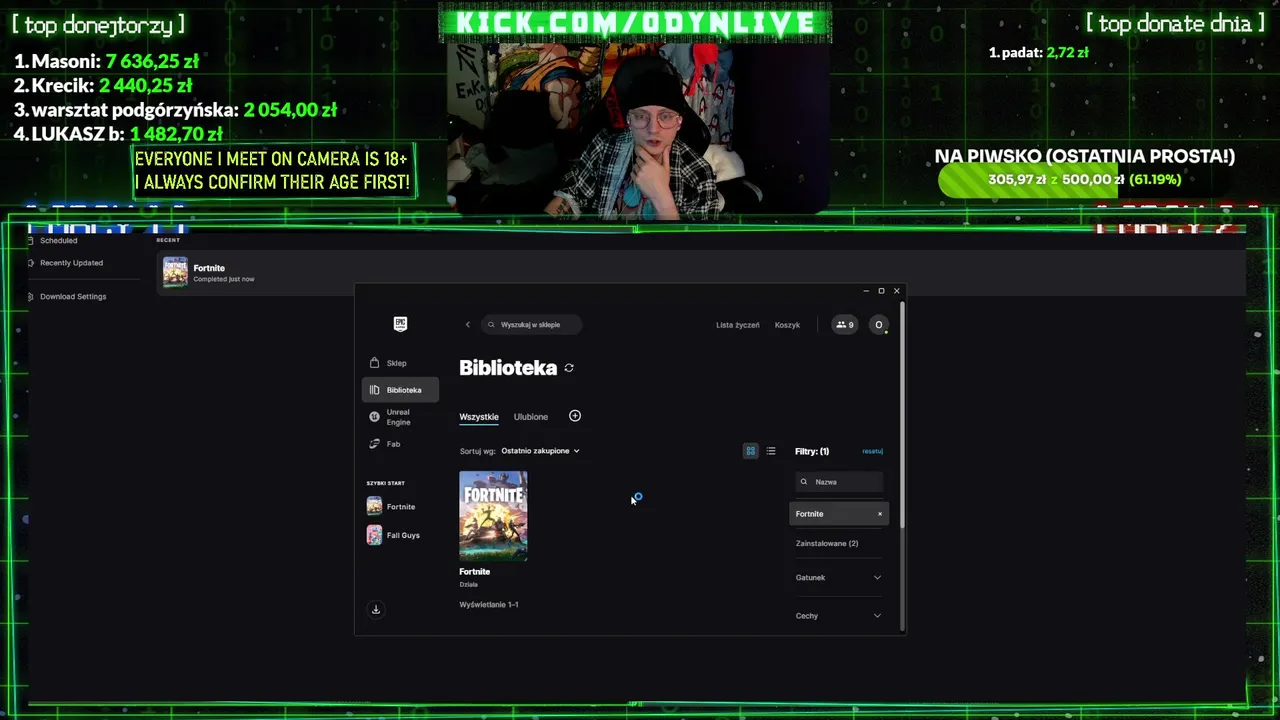Screen dimensions: 1280x720
Task: Click the Nazwa filter search icon
Action: pos(804,482)
